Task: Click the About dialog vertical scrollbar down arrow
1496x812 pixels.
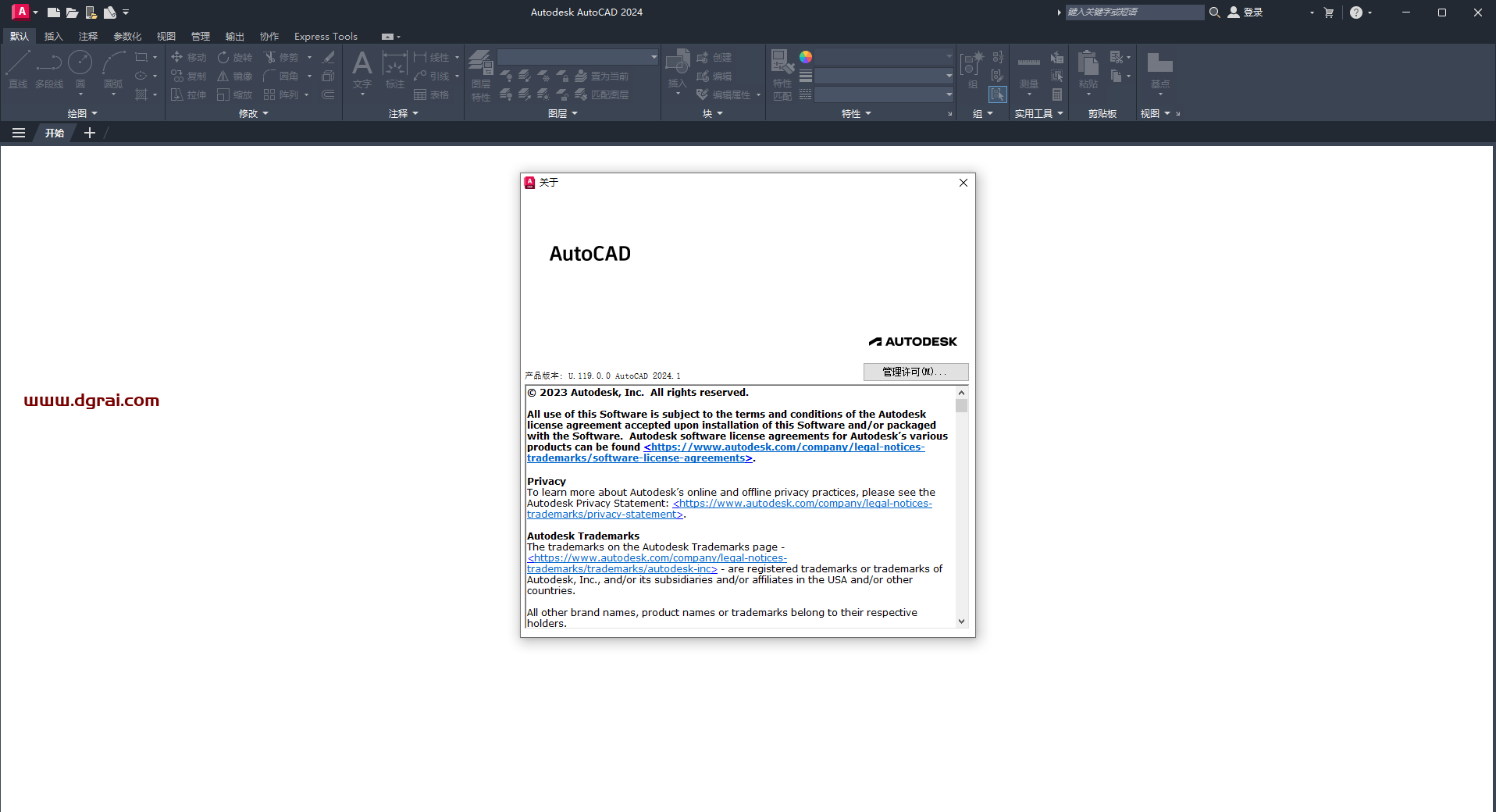Action: click(x=961, y=621)
